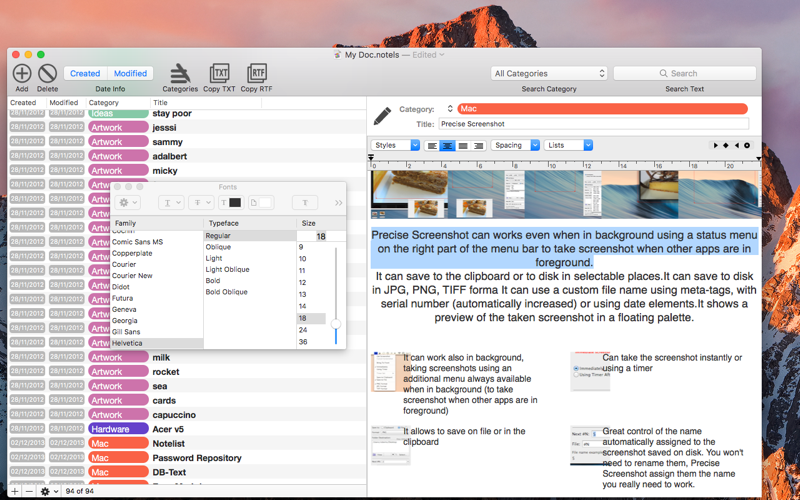Select the center text alignment icon

[x=447, y=145]
